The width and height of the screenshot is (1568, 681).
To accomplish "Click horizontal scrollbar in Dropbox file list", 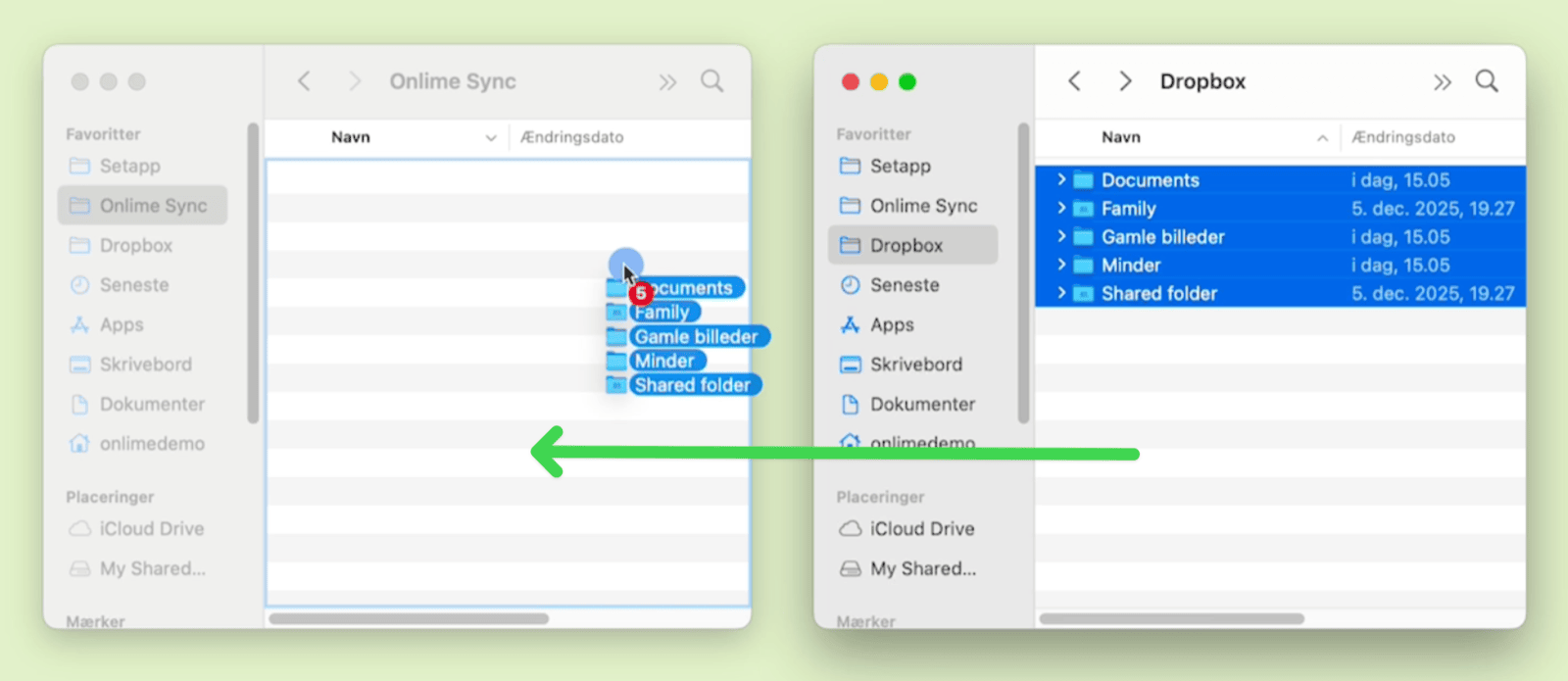I will (x=1172, y=618).
